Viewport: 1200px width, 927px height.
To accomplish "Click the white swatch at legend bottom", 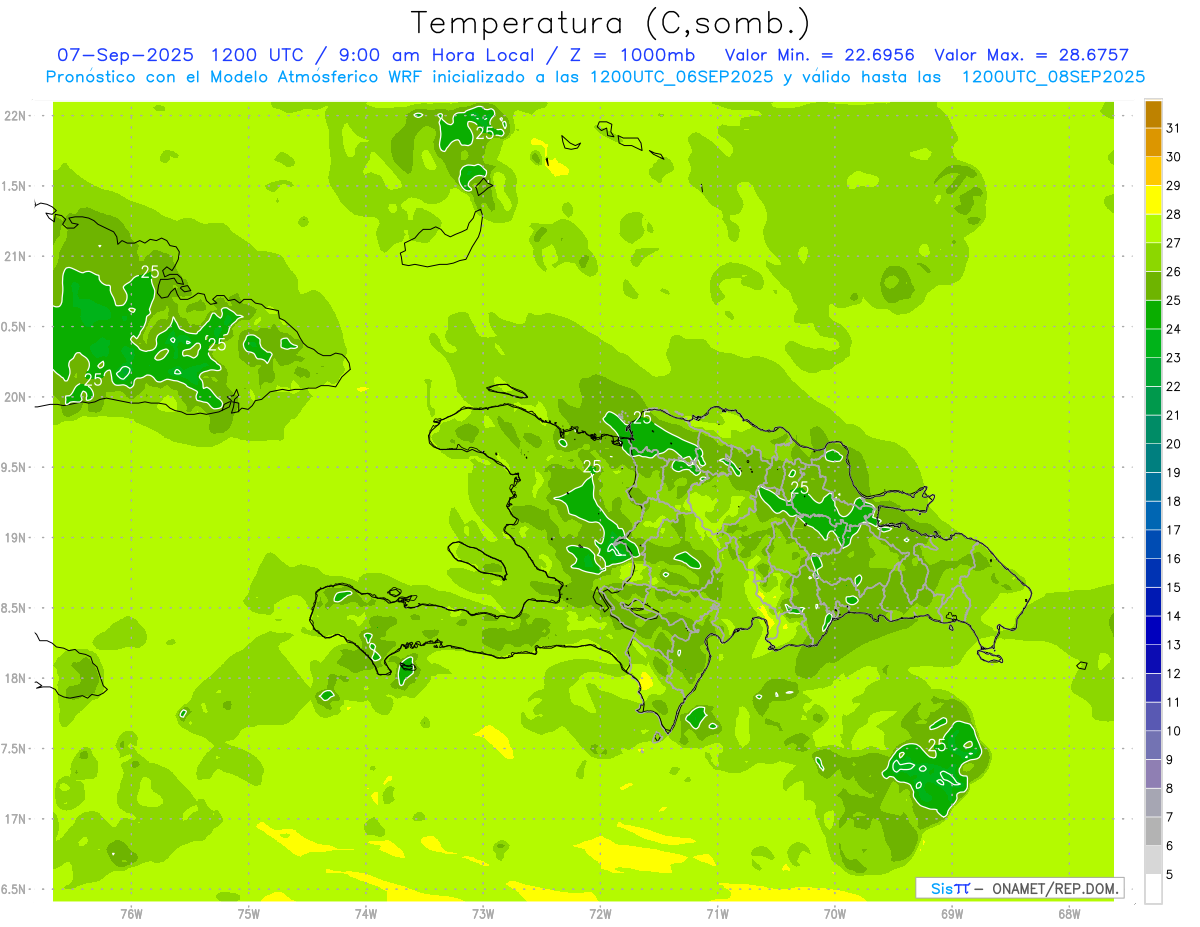I will (1153, 889).
